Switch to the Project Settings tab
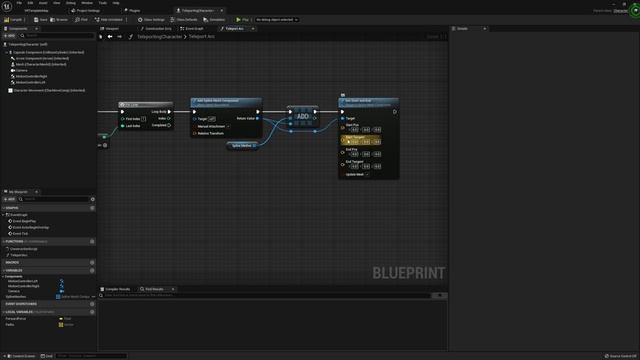The image size is (640, 360). pyautogui.click(x=85, y=11)
